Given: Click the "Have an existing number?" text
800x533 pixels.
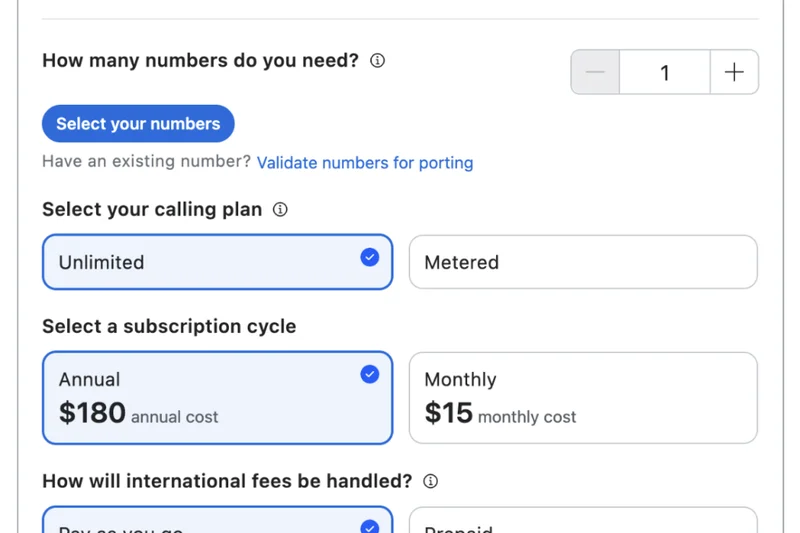Looking at the screenshot, I should [x=146, y=162].
